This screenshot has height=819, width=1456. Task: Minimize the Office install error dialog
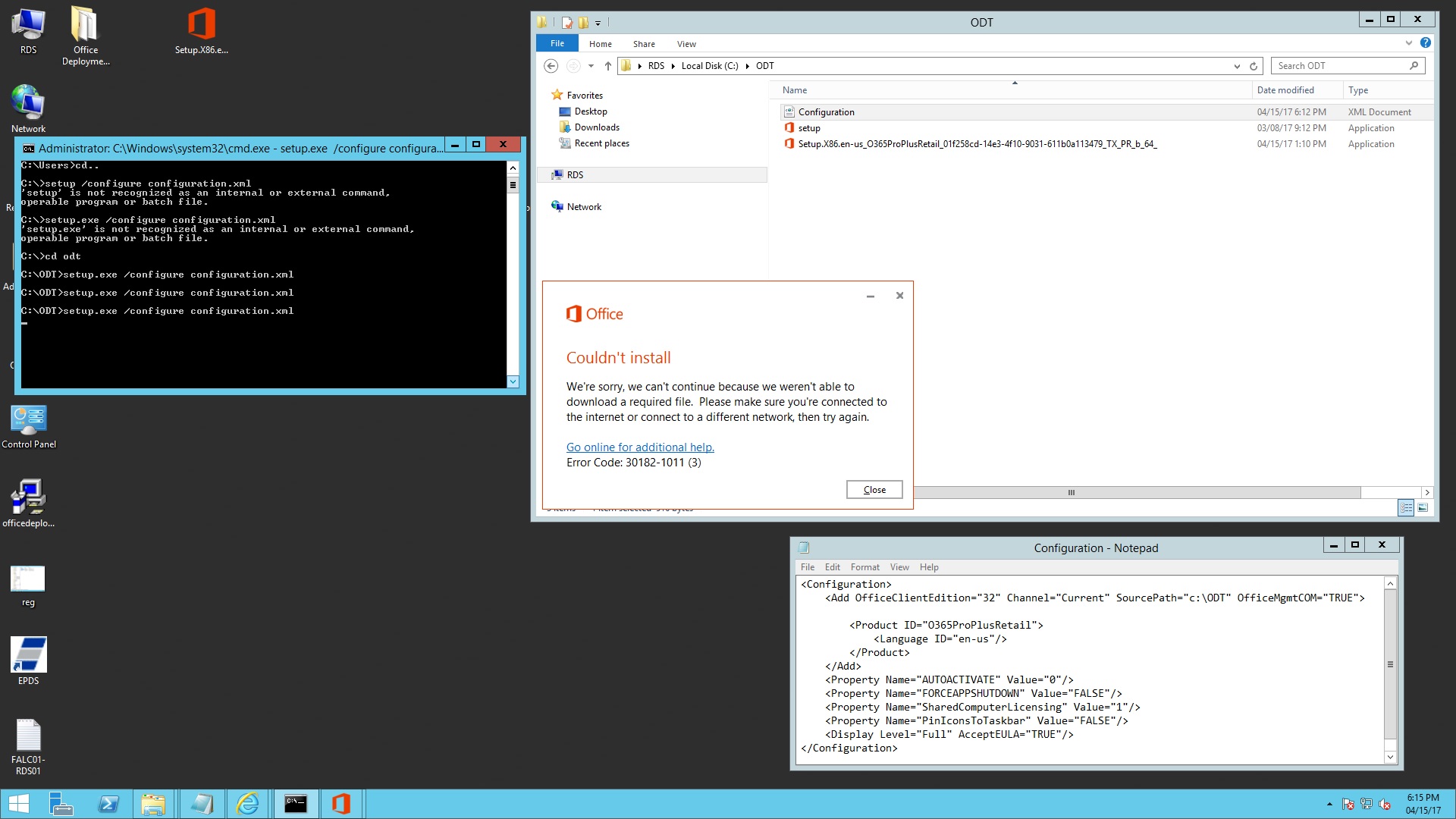871,297
